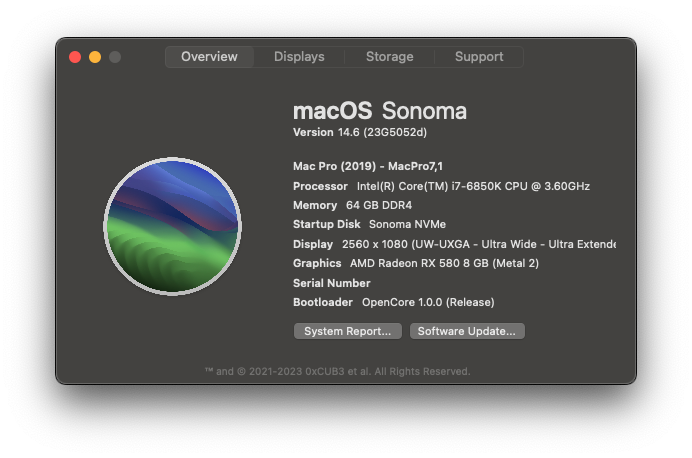
Task: Click the Serial Number label
Action: click(331, 283)
